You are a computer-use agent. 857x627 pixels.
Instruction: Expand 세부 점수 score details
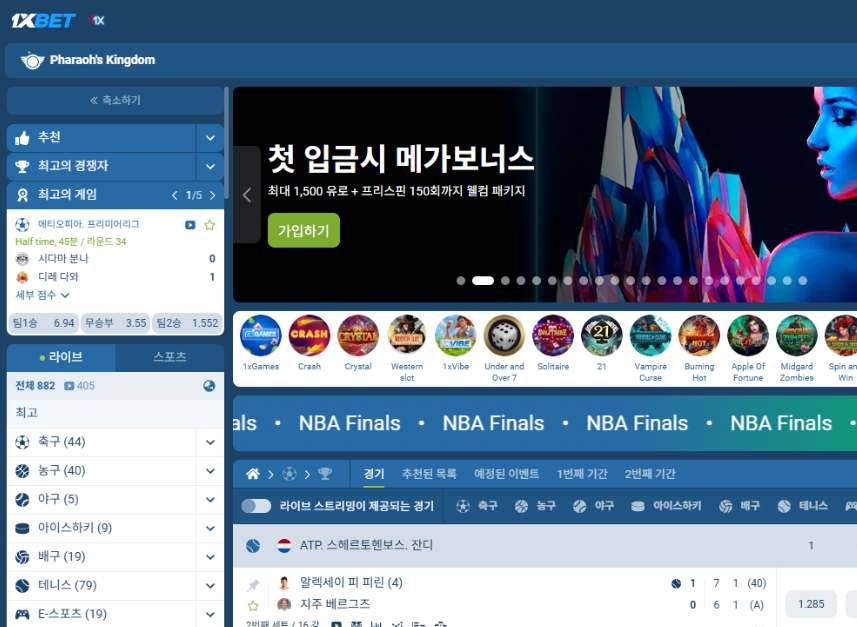42,295
